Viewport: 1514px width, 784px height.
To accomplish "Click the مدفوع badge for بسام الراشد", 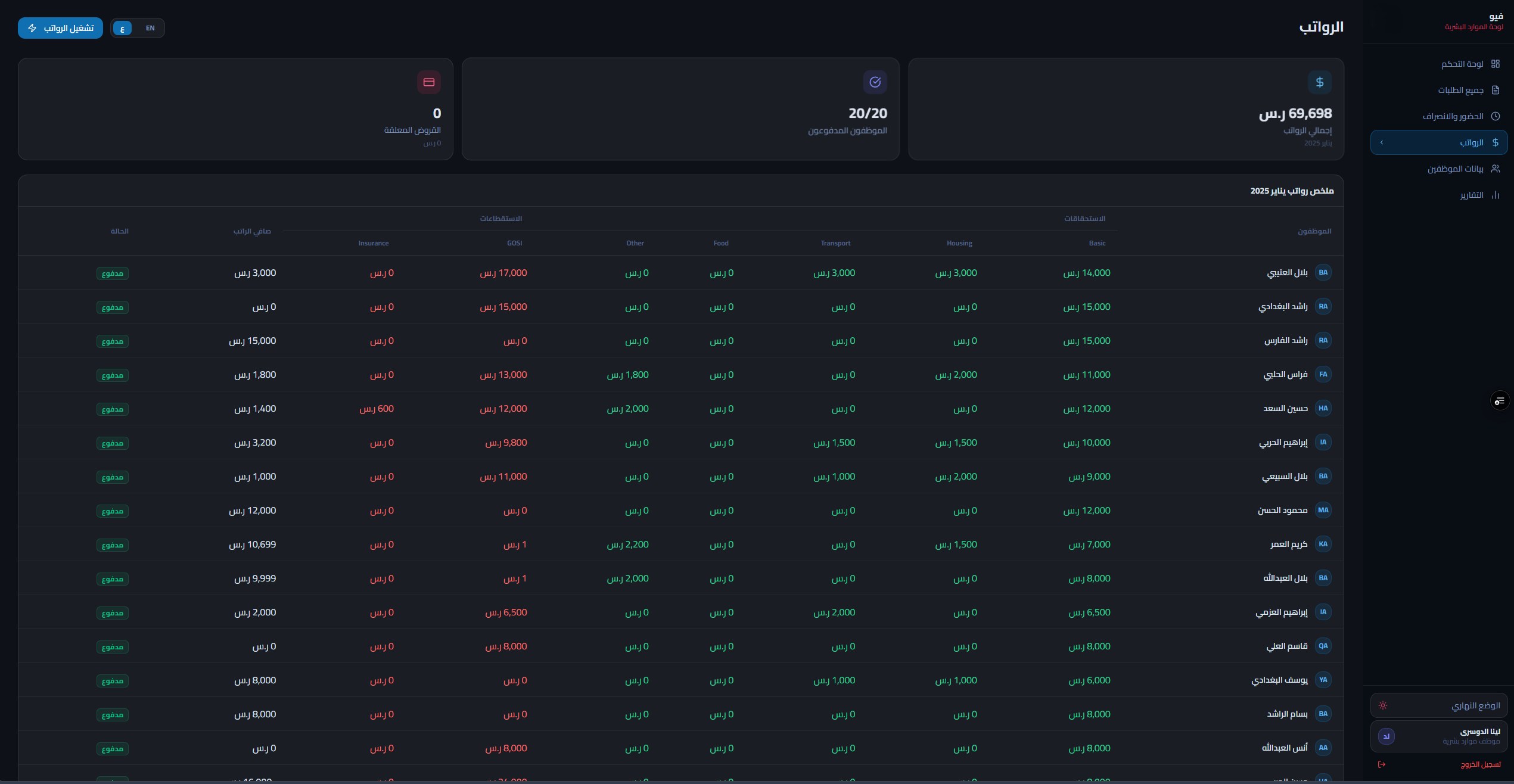I will (113, 715).
